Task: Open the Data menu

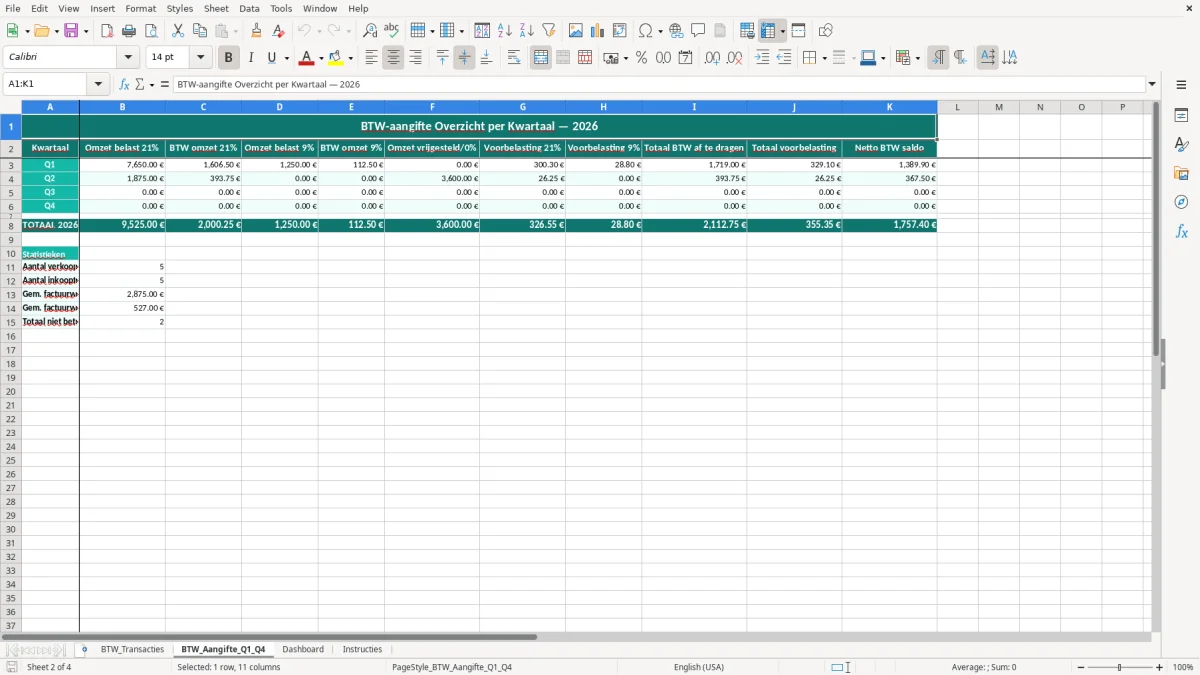Action: coord(249,8)
